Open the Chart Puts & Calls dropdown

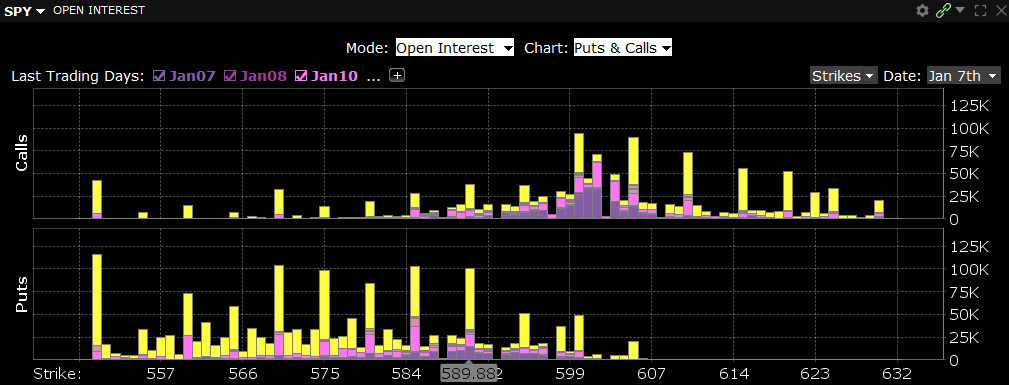click(622, 48)
